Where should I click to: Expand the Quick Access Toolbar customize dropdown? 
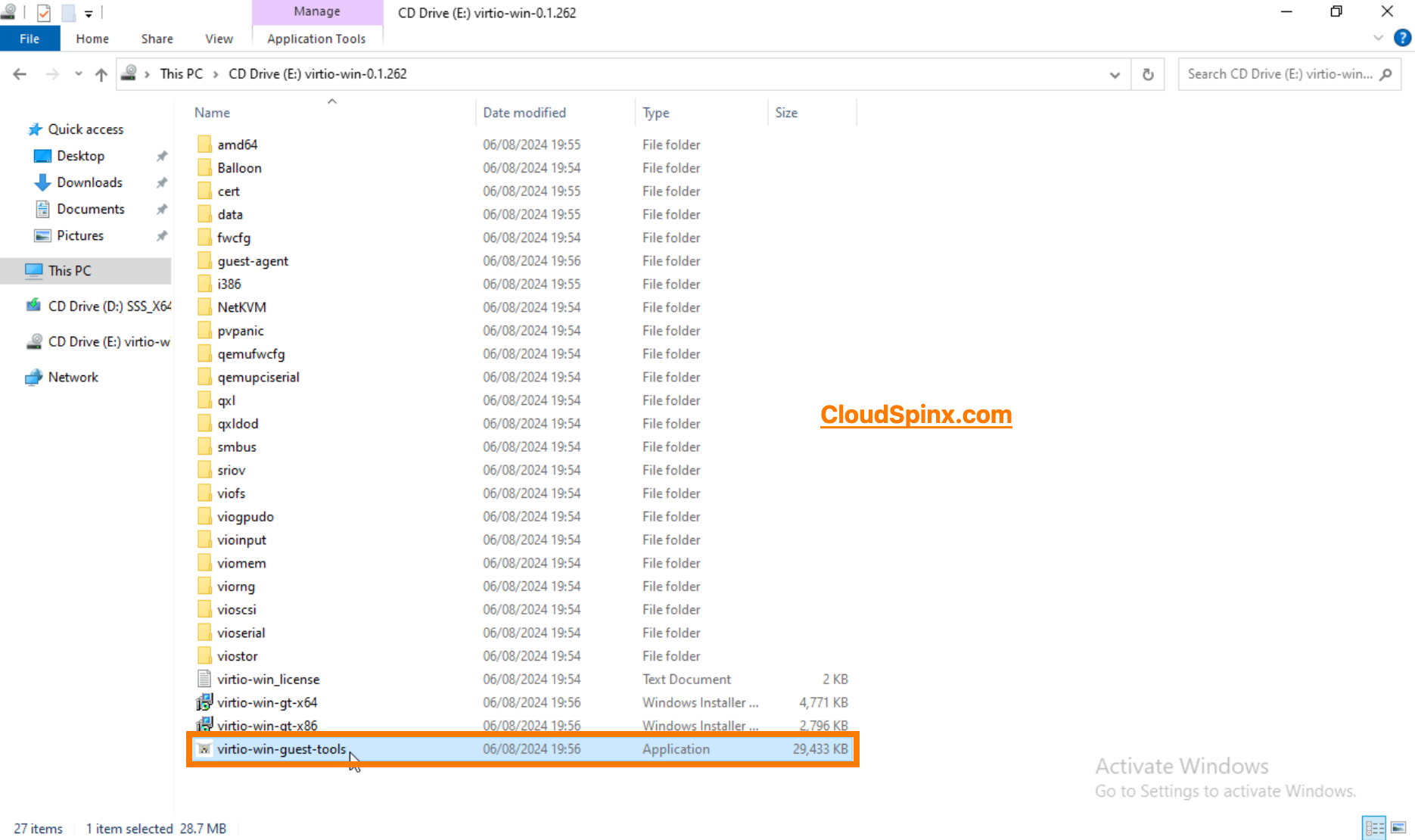point(89,12)
